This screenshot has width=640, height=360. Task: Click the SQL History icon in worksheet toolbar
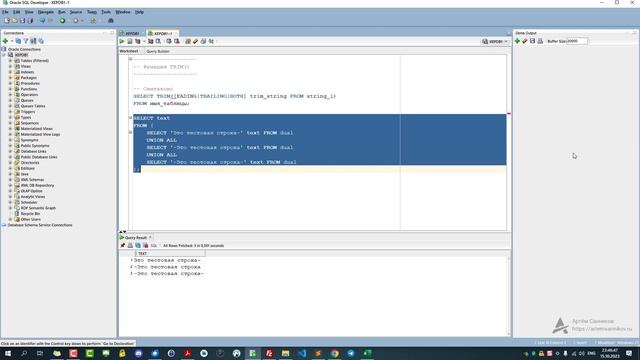point(203,41)
